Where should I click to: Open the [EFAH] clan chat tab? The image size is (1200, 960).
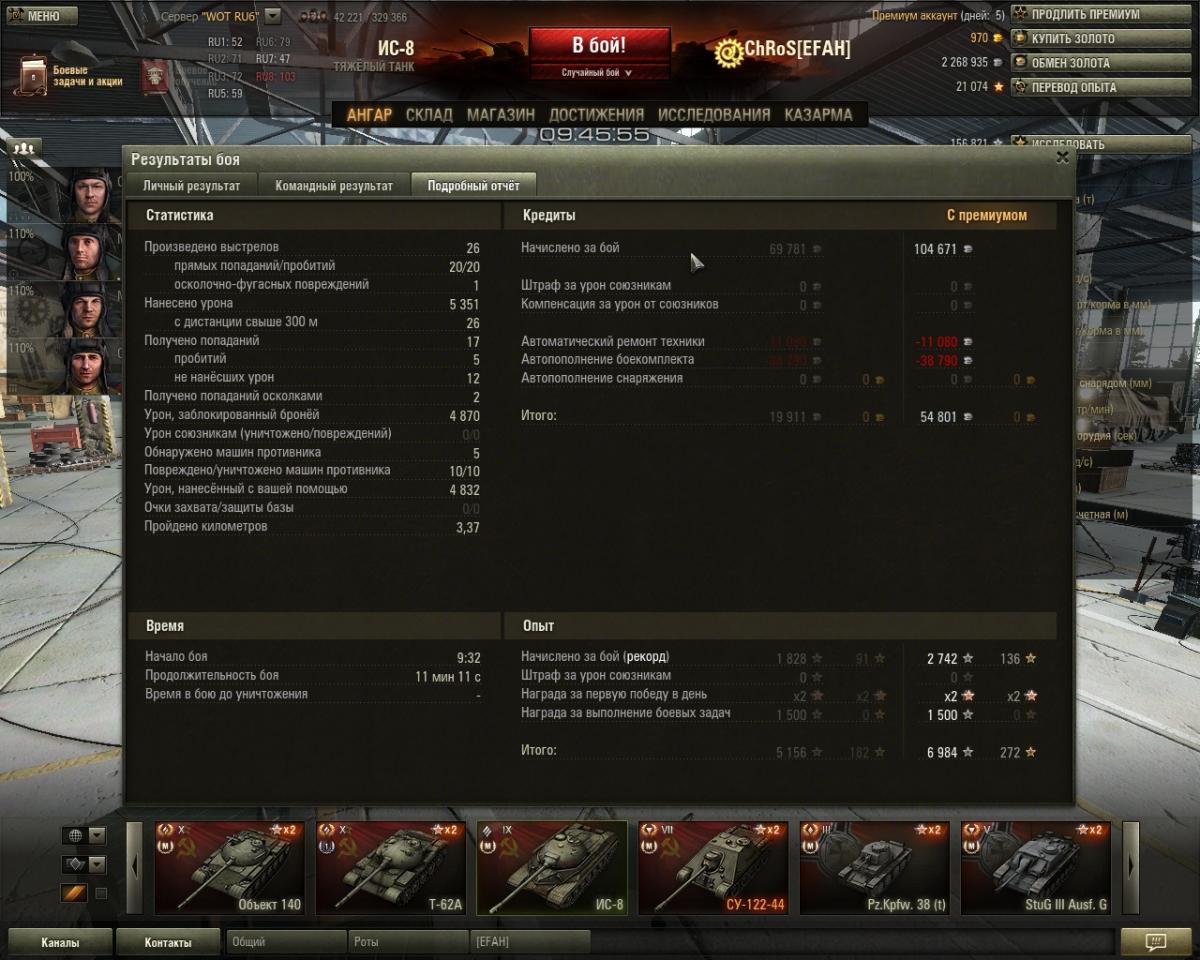pyautogui.click(x=530, y=942)
